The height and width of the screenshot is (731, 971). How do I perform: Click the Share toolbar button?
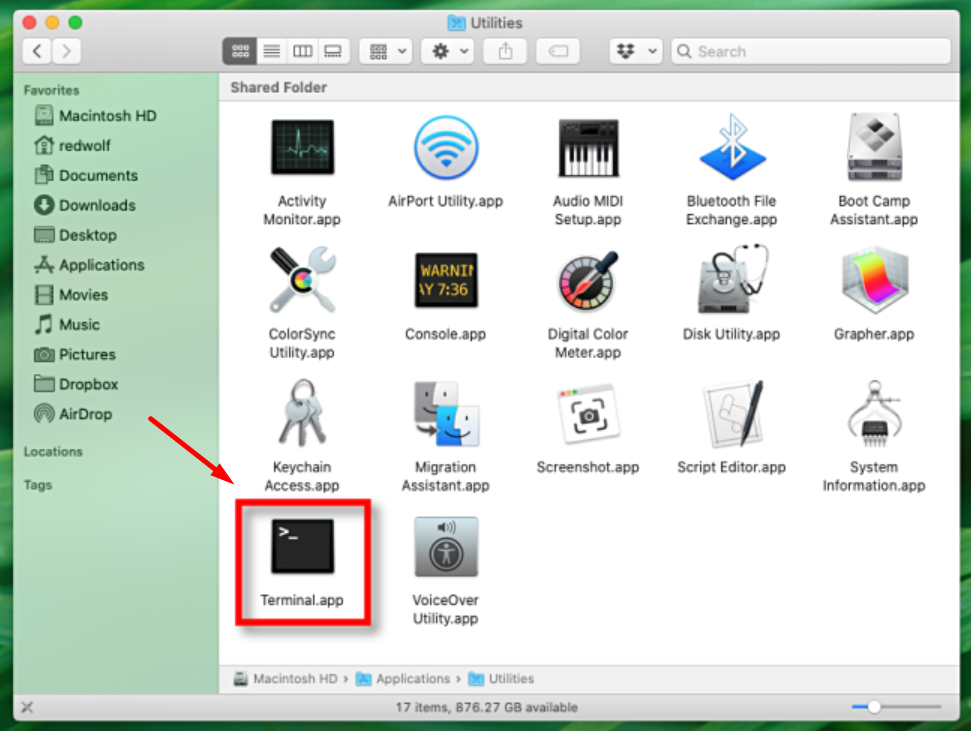pos(505,51)
